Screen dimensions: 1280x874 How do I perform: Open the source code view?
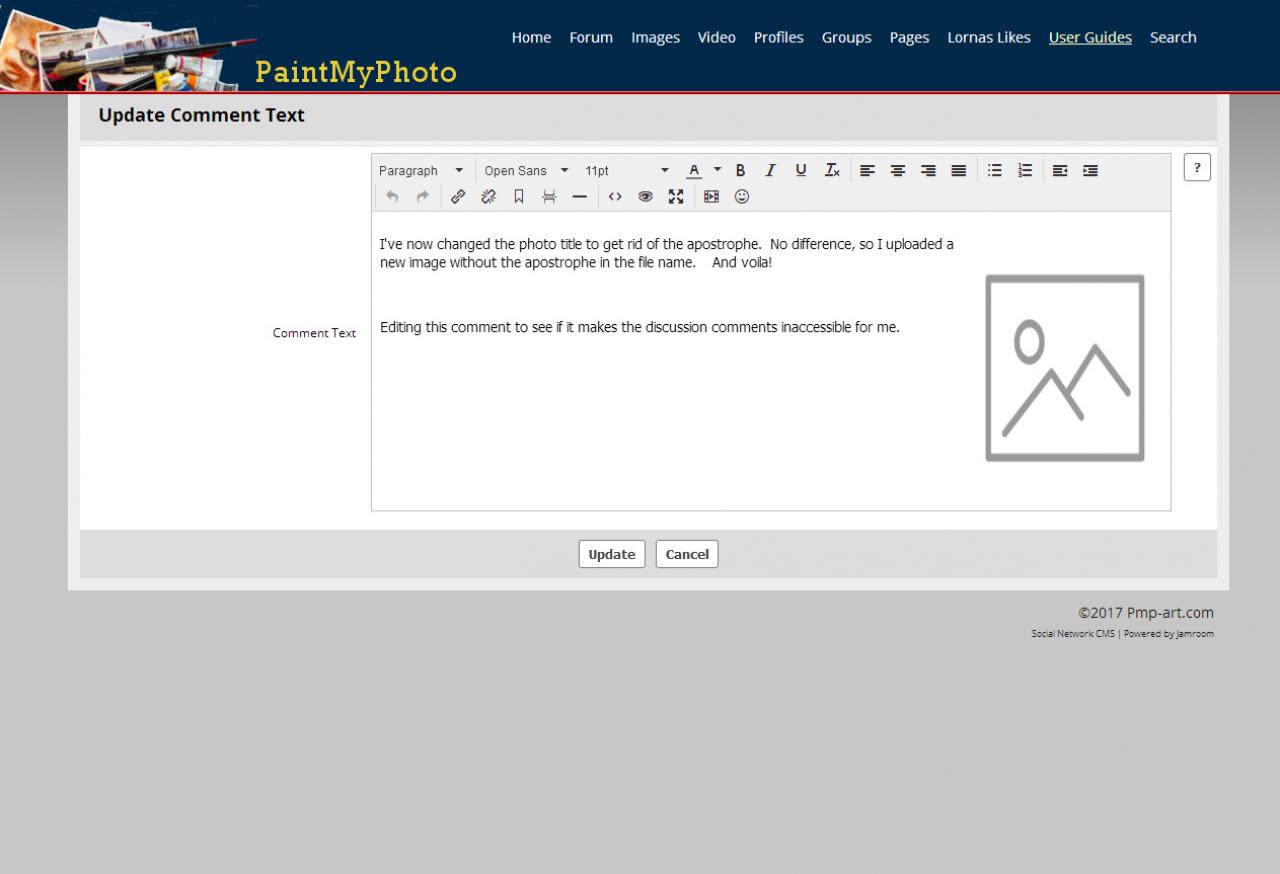615,197
